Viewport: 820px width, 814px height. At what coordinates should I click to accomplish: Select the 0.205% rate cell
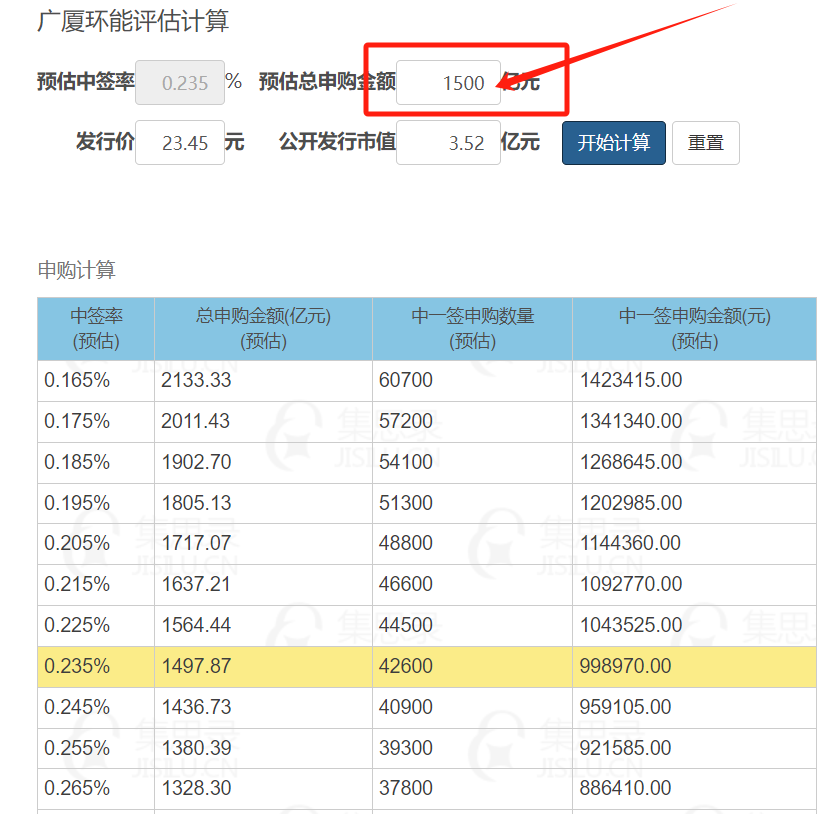[x=96, y=544]
